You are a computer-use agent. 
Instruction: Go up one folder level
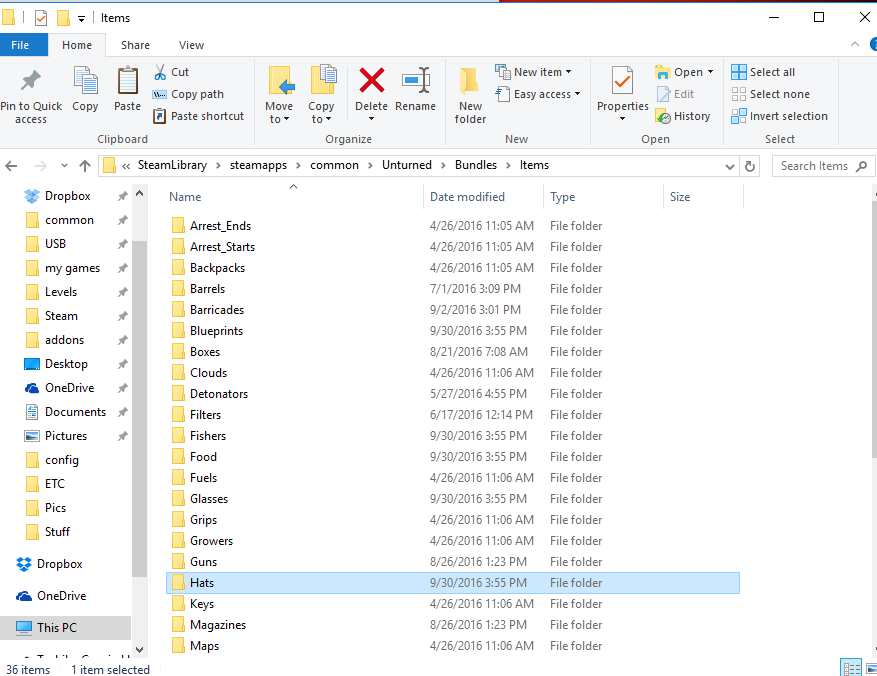pyautogui.click(x=85, y=166)
